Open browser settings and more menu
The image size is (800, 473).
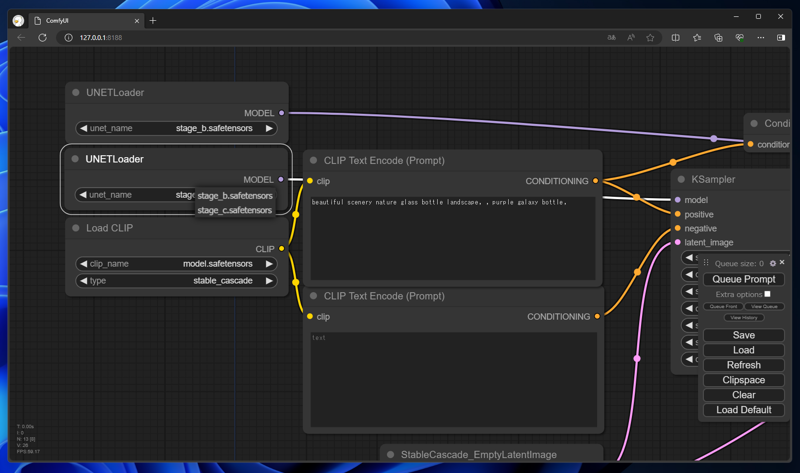(x=761, y=38)
